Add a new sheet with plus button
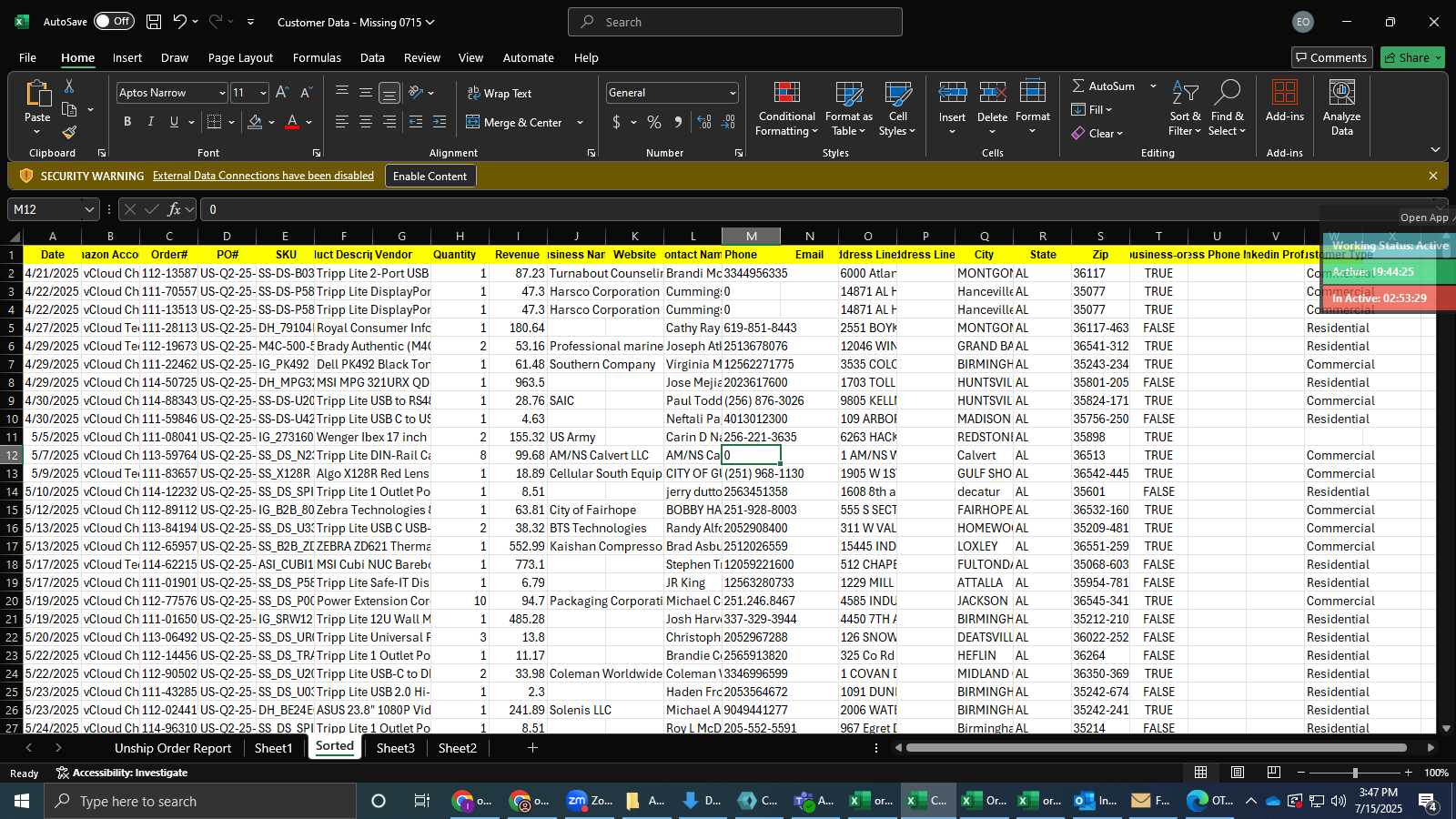The width and height of the screenshot is (1456, 819). point(532,748)
